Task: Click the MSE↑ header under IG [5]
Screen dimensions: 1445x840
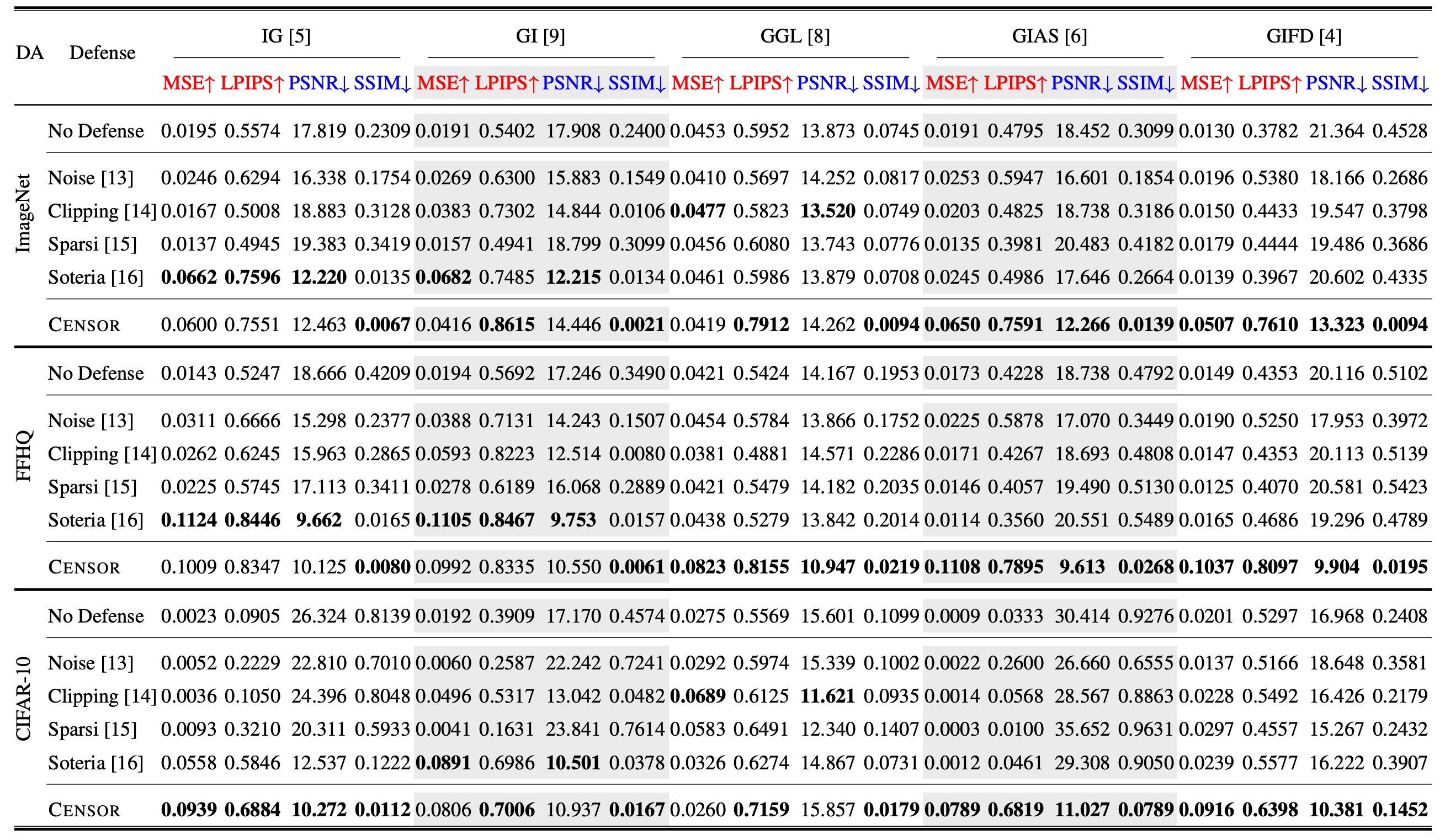Action: [189, 84]
